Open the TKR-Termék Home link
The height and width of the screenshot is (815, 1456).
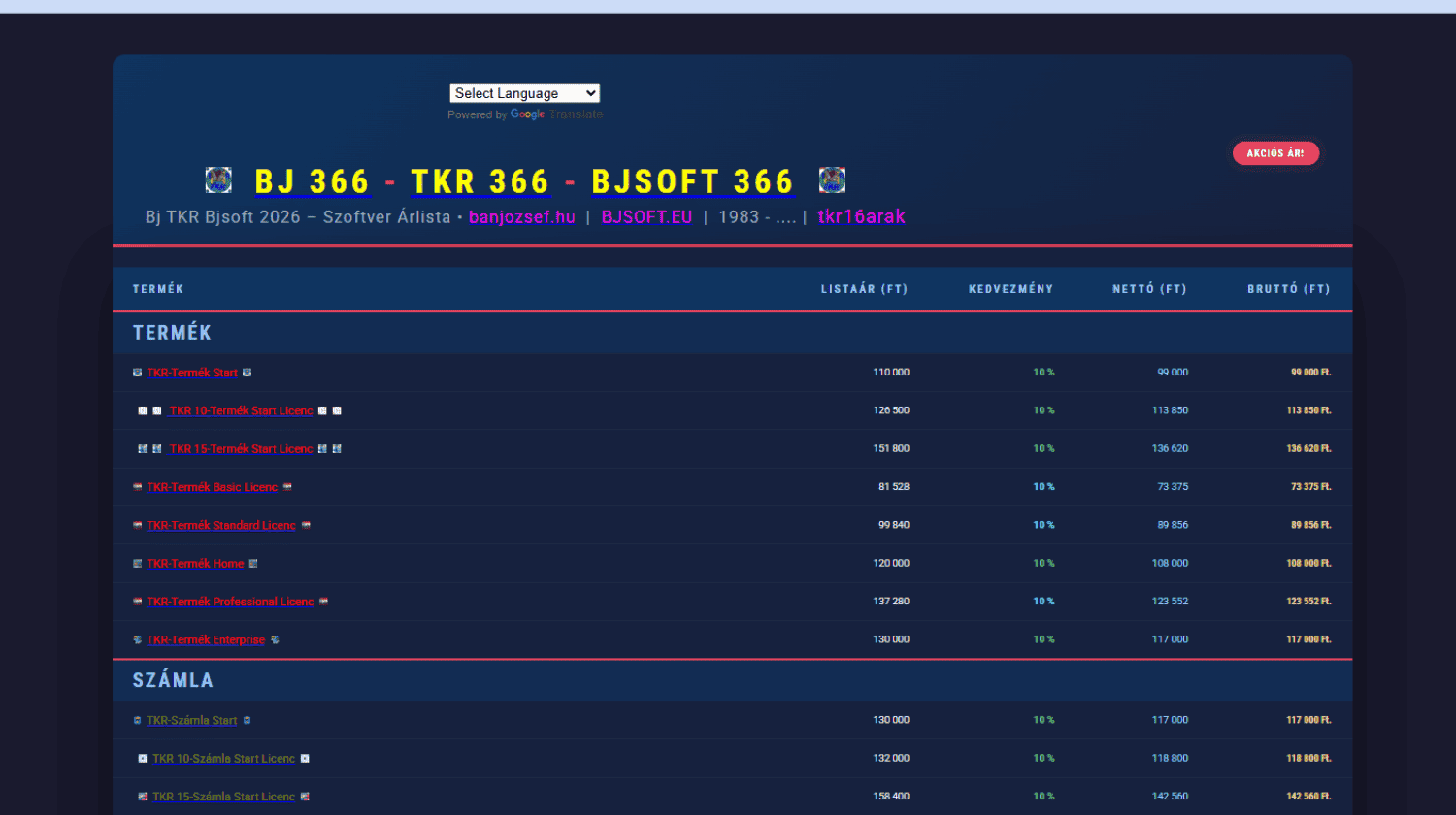click(x=195, y=564)
